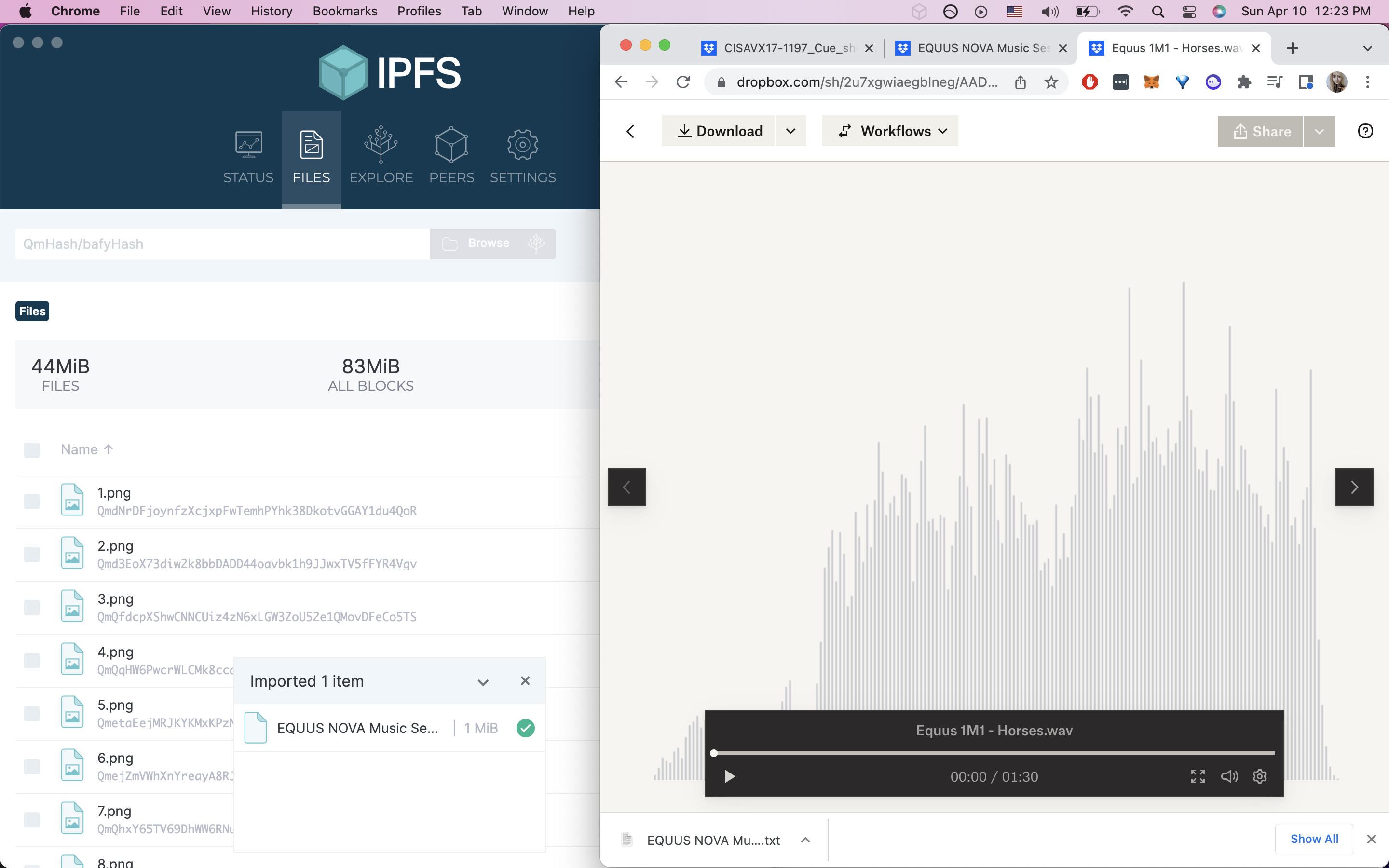Enter fullscreen in the audio player
Viewport: 1389px width, 868px height.
1198,776
